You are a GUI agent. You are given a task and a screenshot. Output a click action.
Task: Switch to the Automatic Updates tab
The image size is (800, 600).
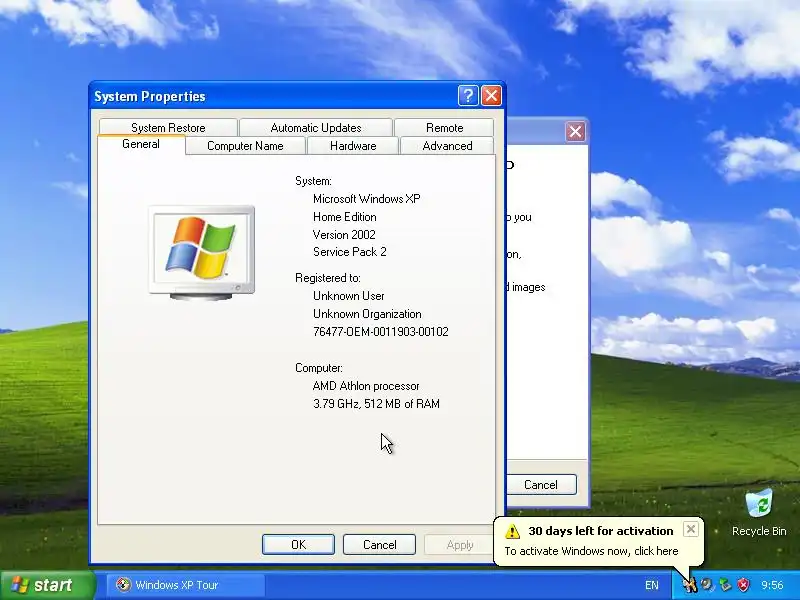(x=316, y=128)
